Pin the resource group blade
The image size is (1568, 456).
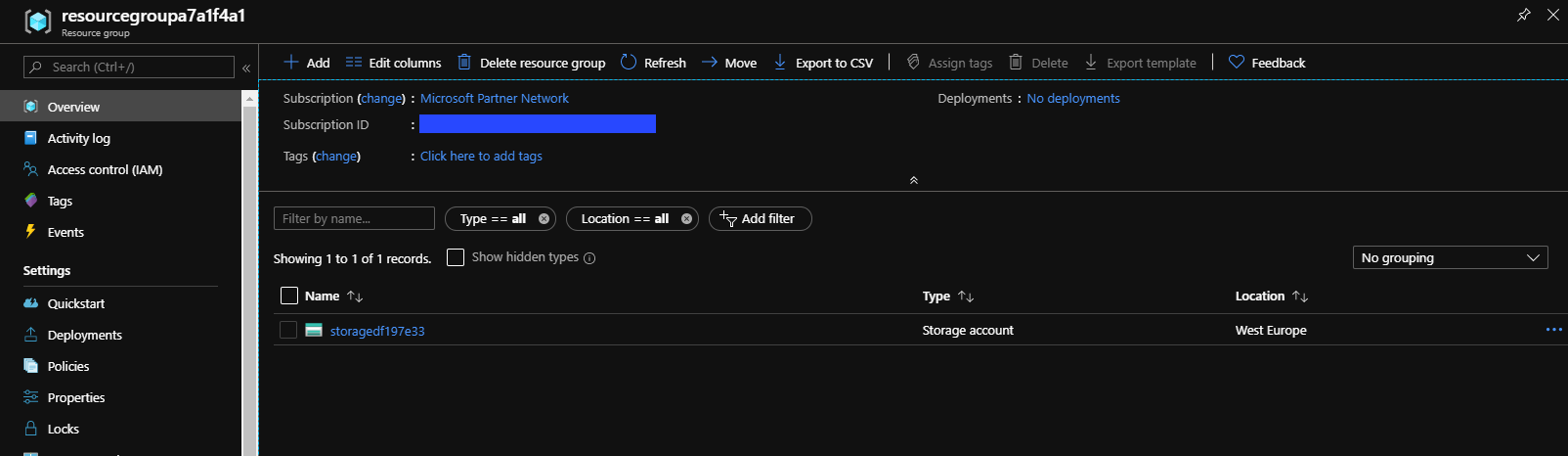pyautogui.click(x=1523, y=15)
